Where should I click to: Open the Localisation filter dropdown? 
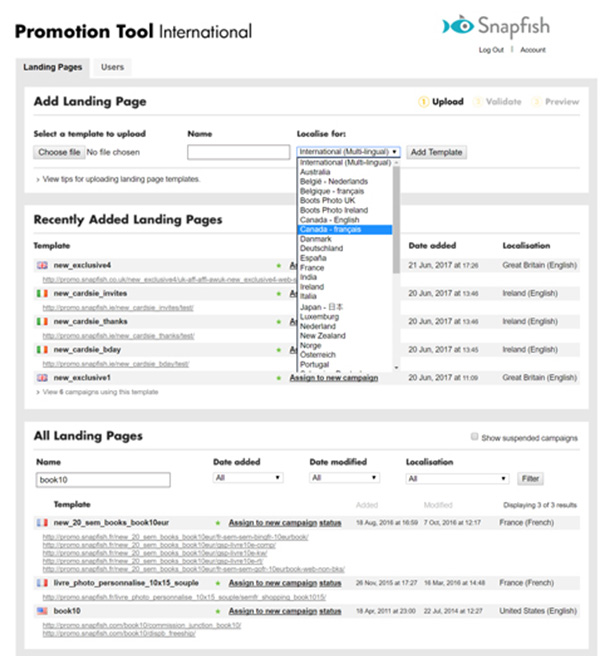pyautogui.click(x=458, y=479)
